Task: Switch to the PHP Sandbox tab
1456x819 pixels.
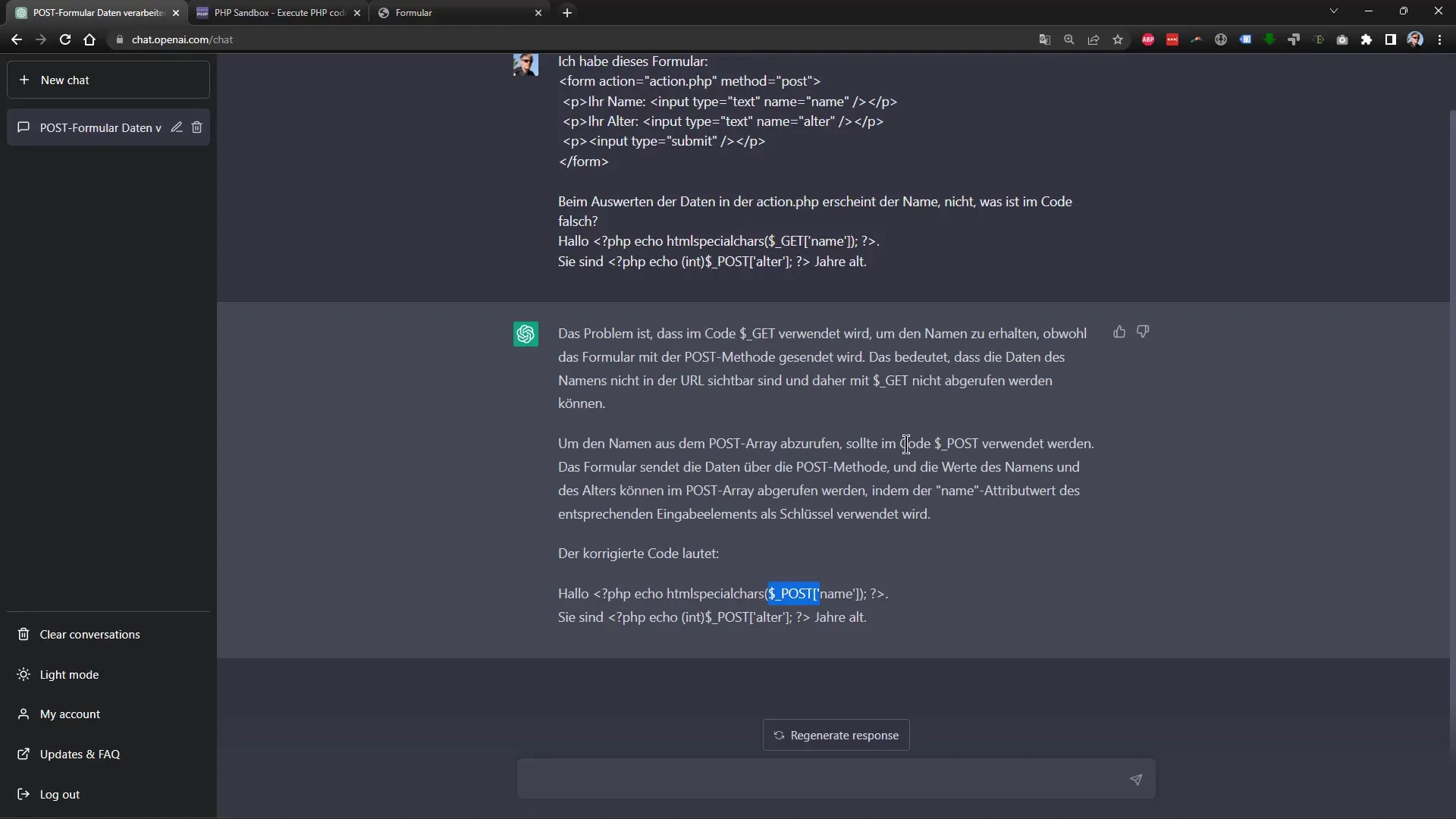Action: [278, 13]
